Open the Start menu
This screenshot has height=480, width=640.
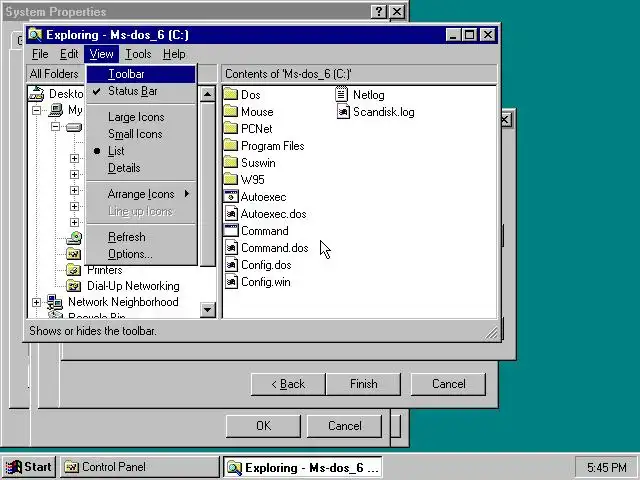pos(29,467)
